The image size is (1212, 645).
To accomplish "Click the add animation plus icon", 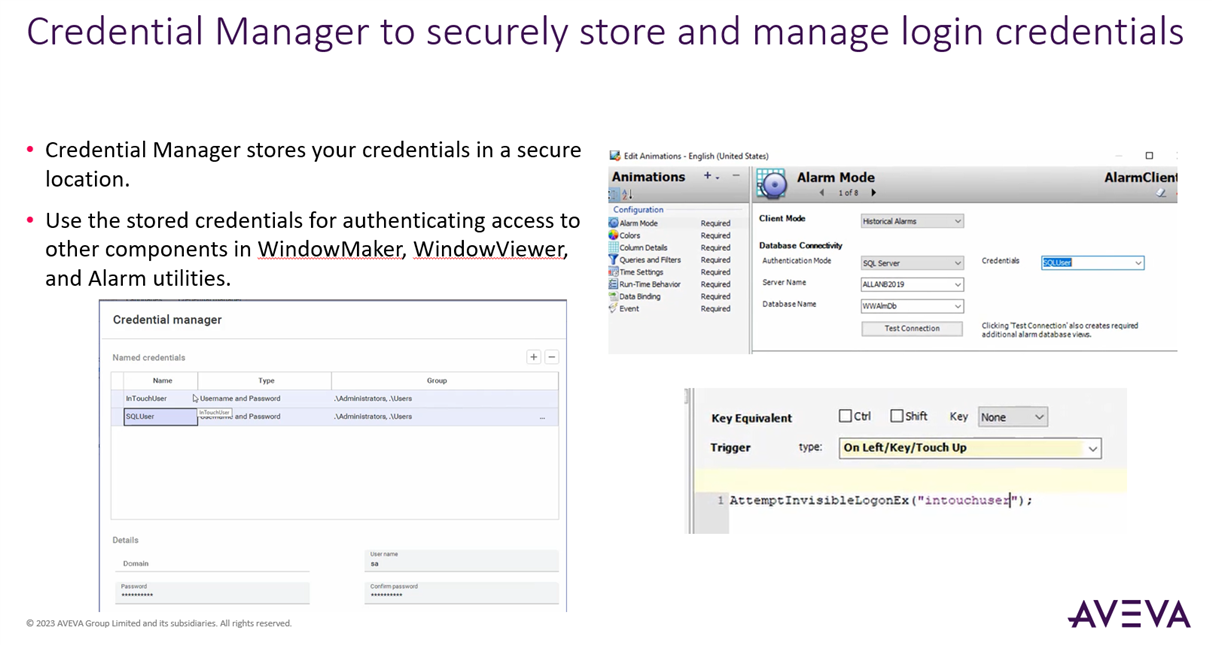I will click(709, 176).
